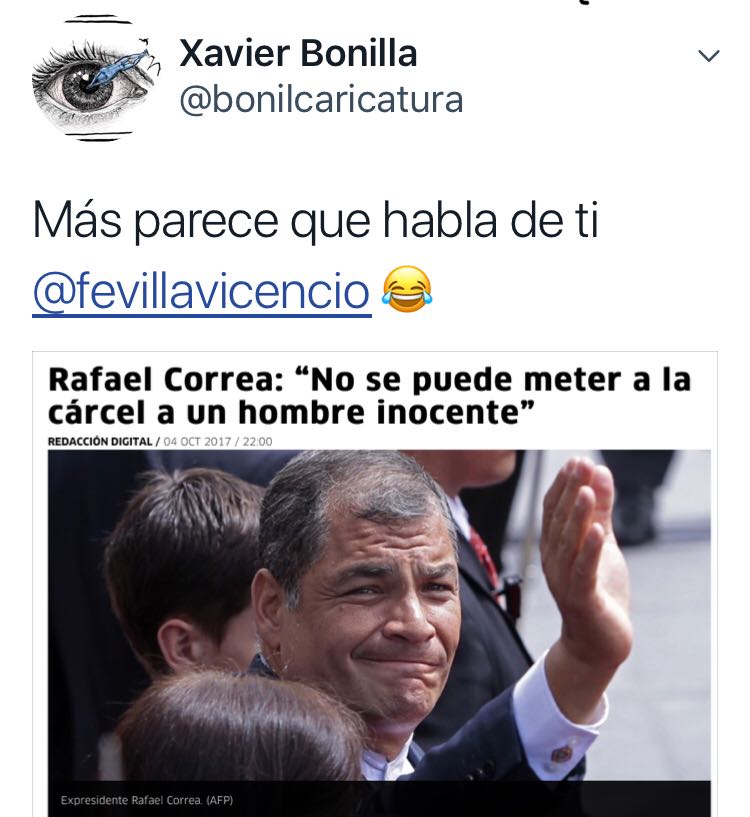Open the attached photo of man waving
The width and height of the screenshot is (750, 817).
[x=379, y=615]
